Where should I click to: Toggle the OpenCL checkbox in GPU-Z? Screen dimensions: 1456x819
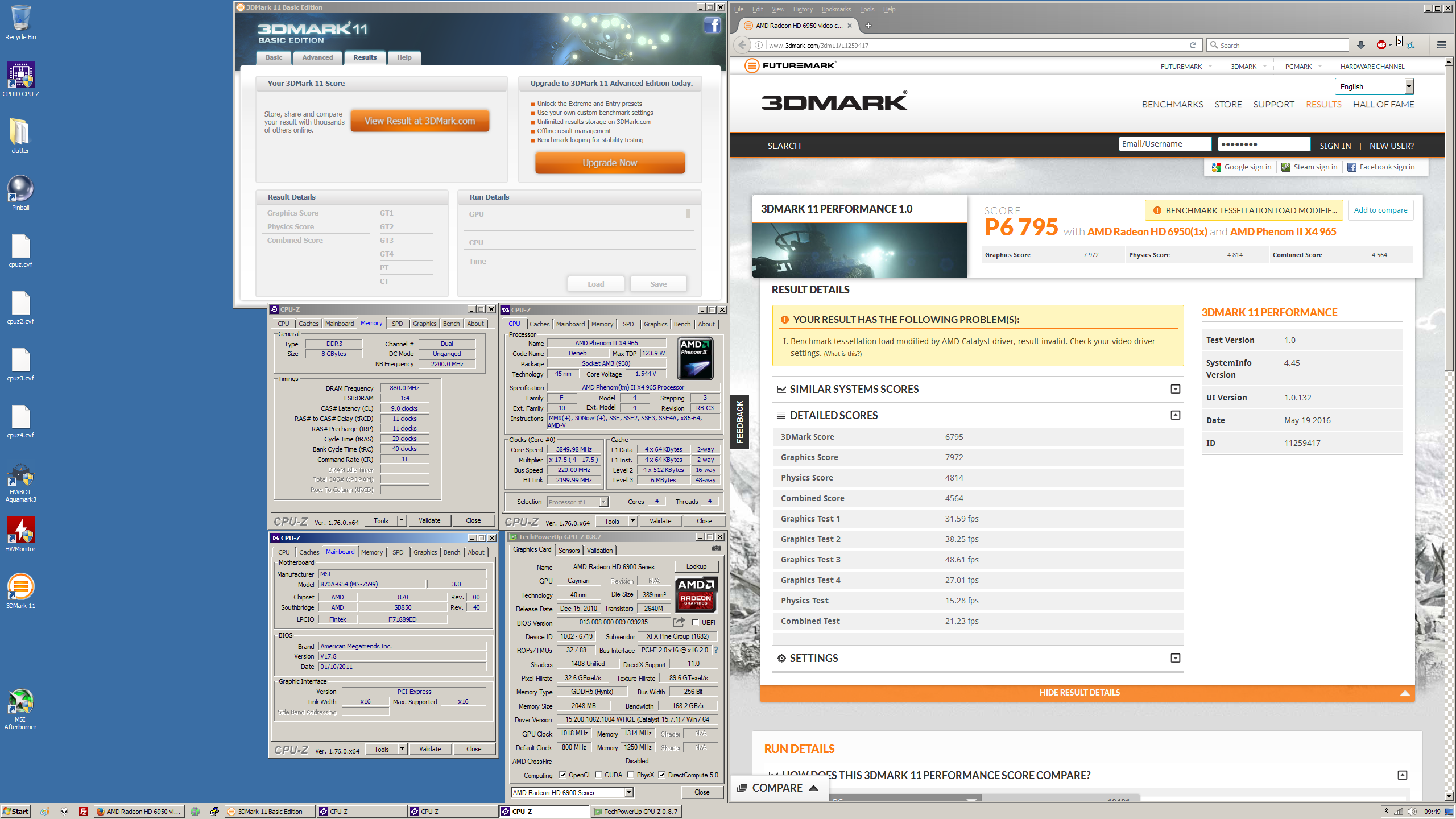pyautogui.click(x=562, y=775)
